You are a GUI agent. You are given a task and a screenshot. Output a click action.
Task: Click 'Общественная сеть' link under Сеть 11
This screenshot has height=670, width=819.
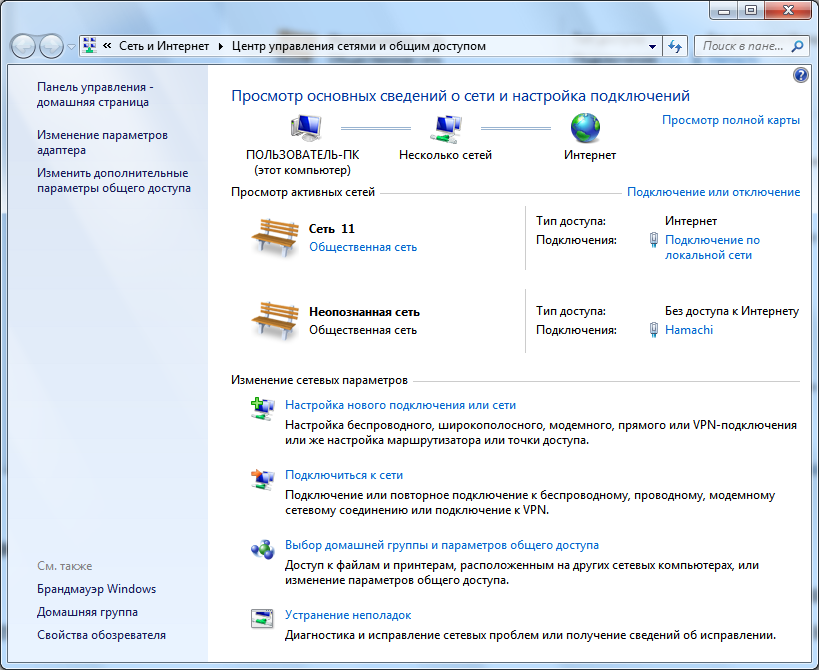tap(362, 247)
